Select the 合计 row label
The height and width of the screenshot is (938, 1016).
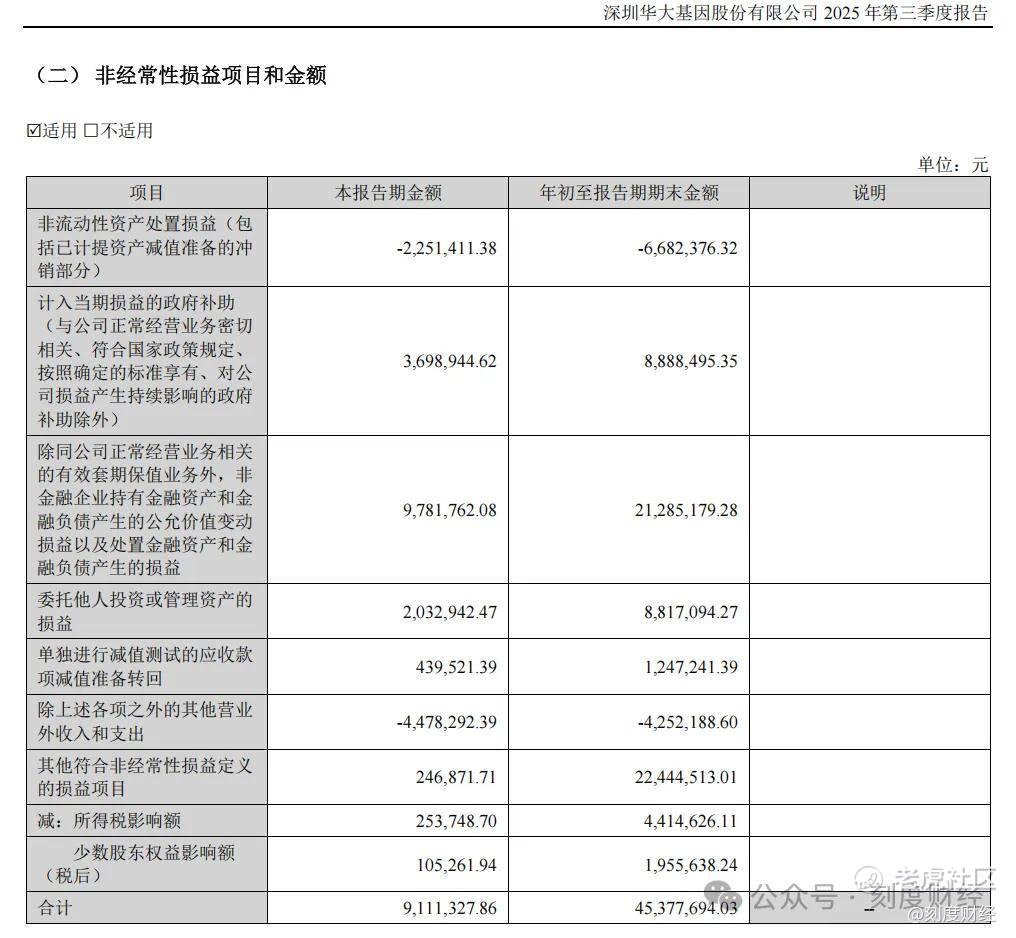55,908
